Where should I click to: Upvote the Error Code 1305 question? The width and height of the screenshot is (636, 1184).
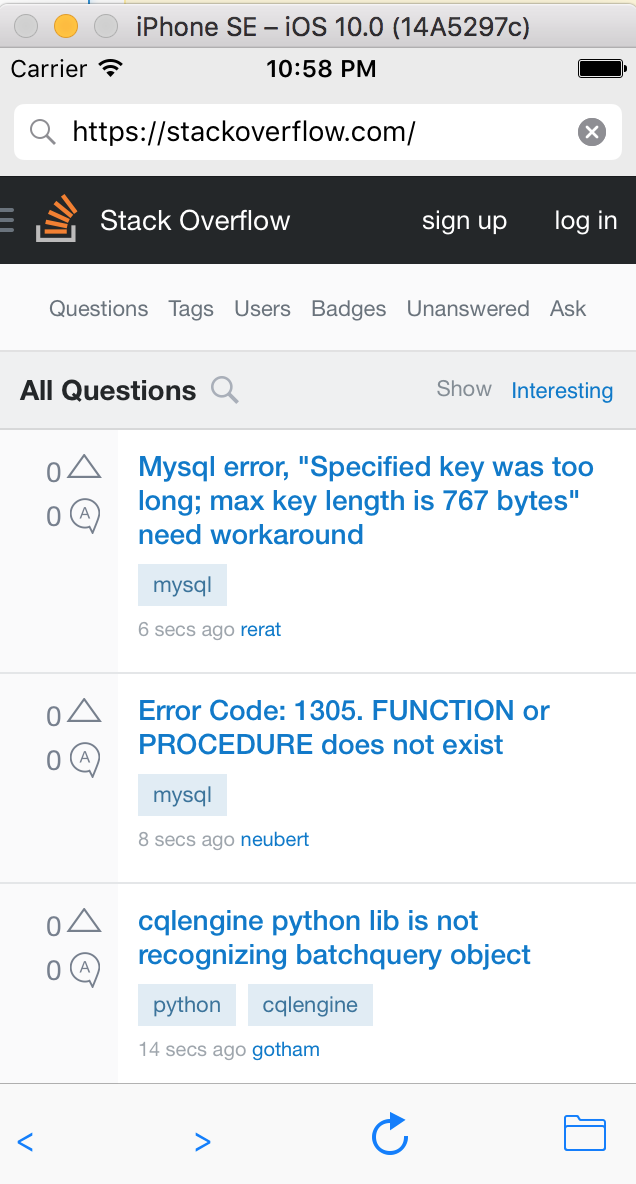(x=84, y=711)
